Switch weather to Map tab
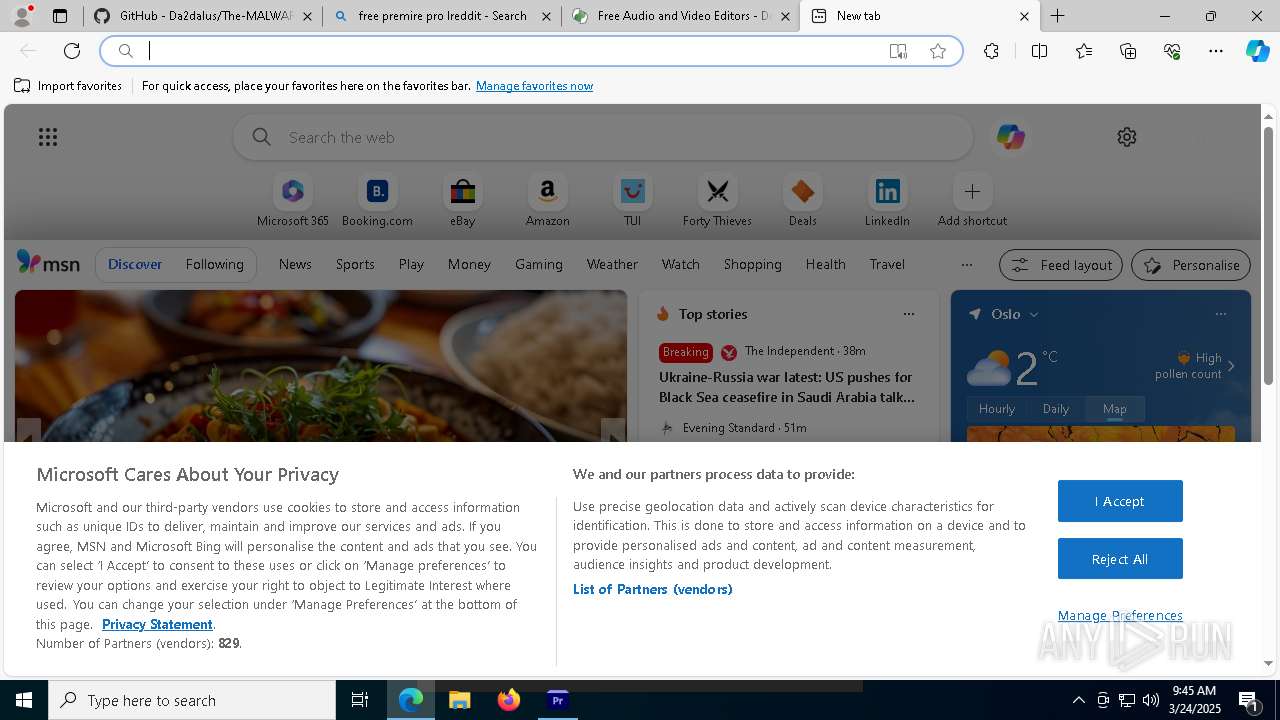This screenshot has height=720, width=1280. [1114, 408]
